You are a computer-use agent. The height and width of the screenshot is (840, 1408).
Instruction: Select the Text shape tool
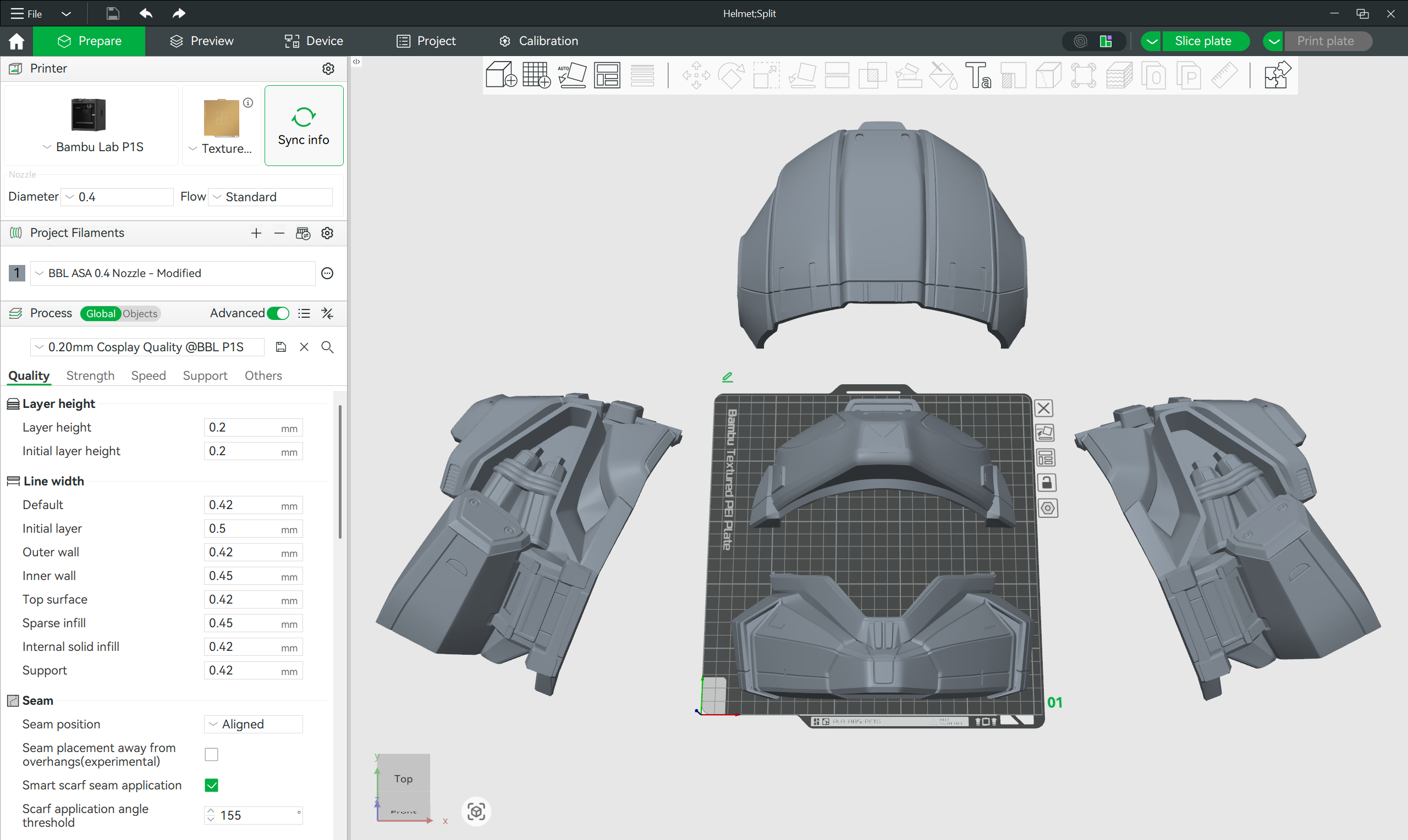(978, 75)
